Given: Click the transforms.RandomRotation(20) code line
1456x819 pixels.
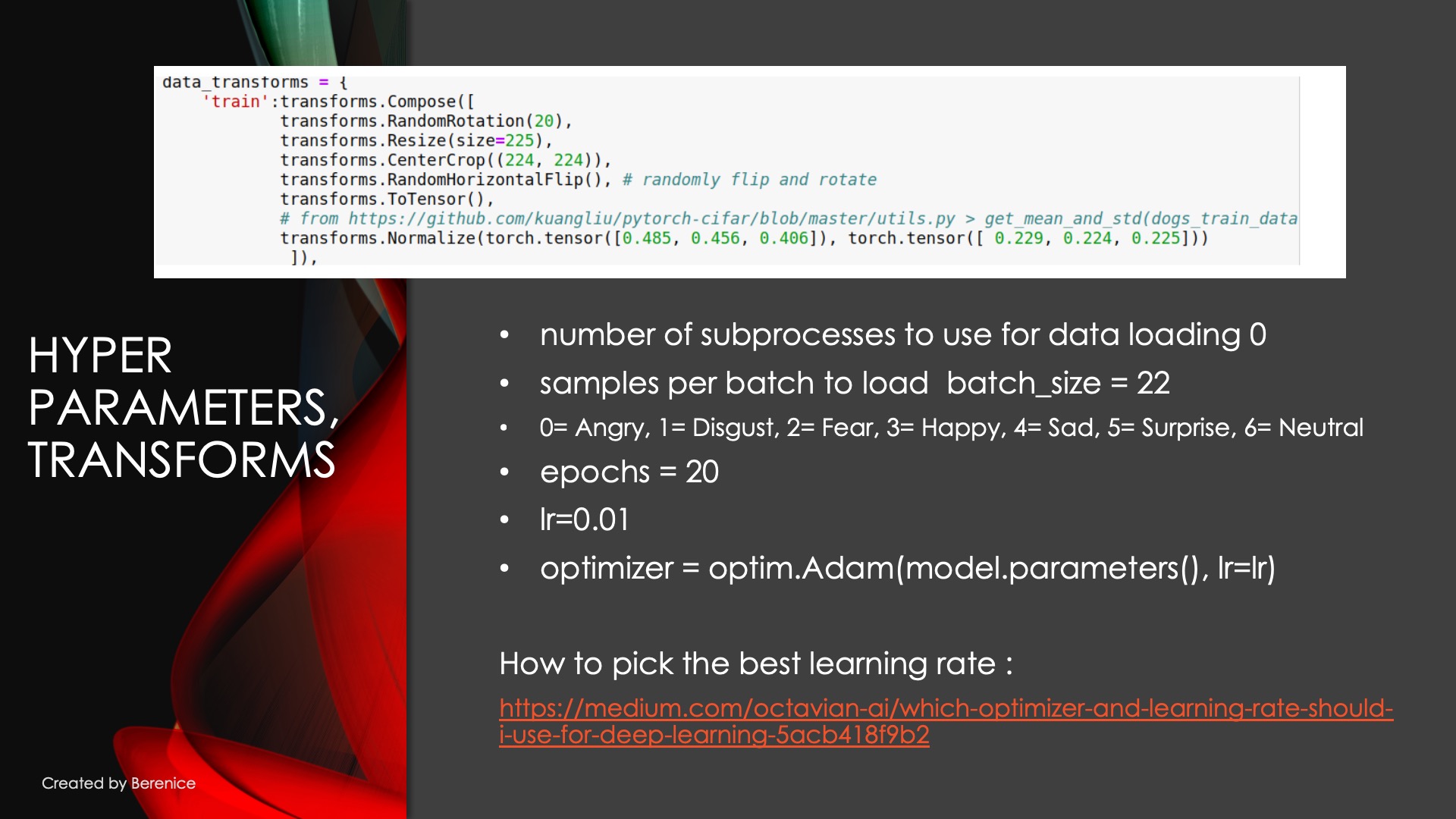Looking at the screenshot, I should pos(425,121).
